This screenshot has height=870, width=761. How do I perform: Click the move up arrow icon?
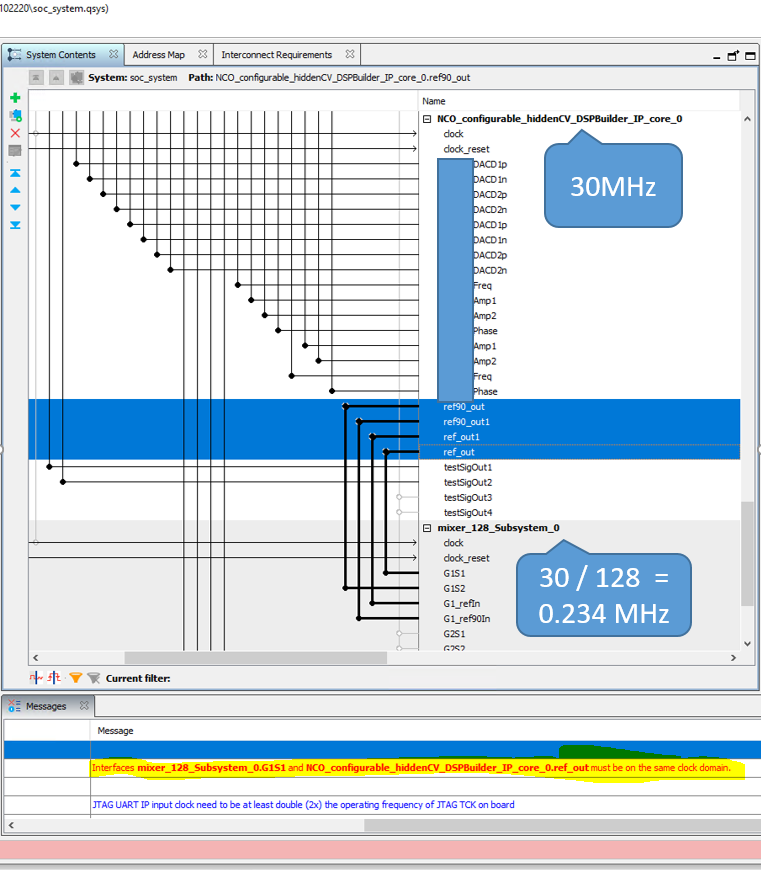click(15, 190)
